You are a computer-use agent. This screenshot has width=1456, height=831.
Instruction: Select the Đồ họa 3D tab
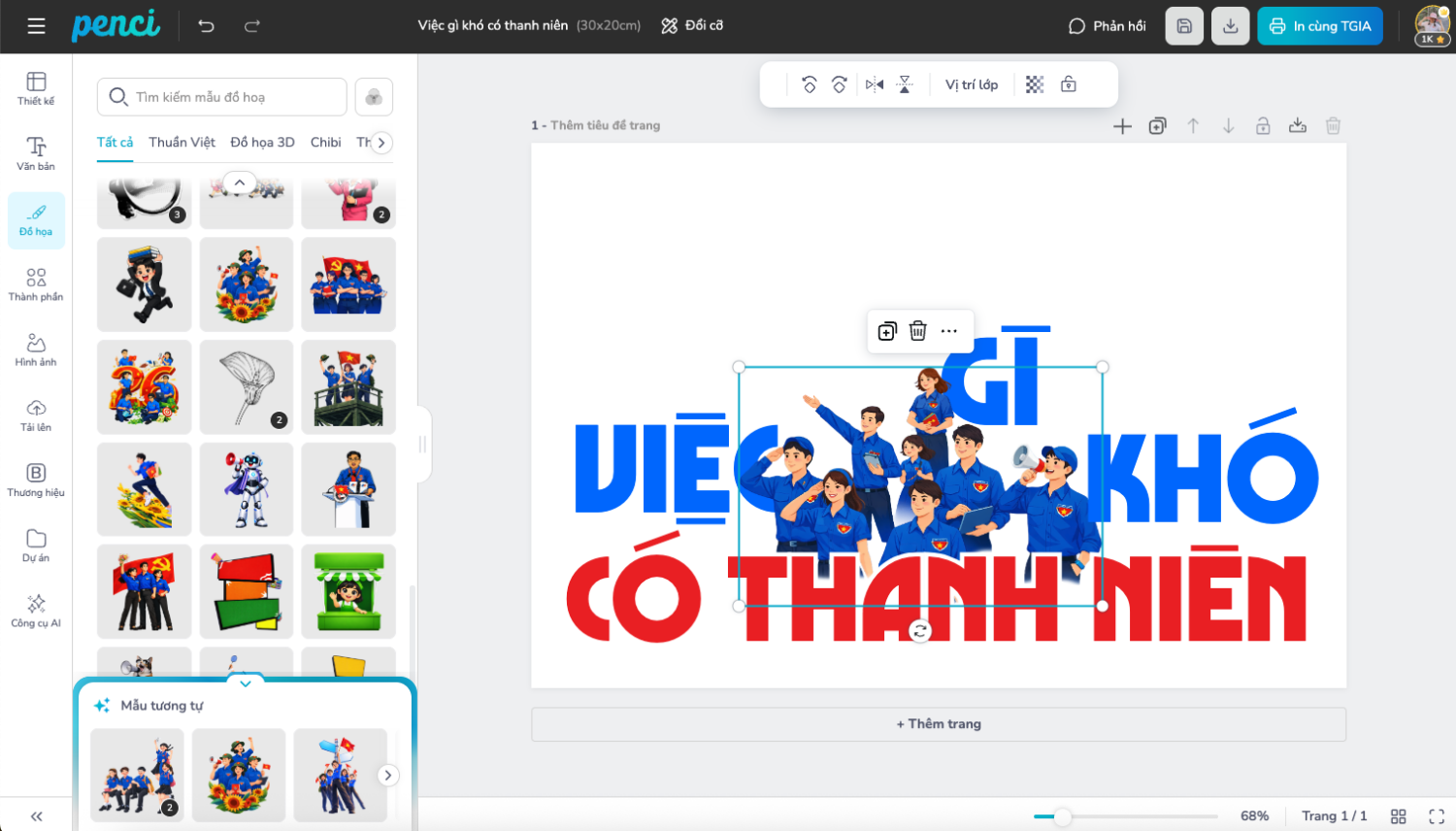click(x=262, y=142)
